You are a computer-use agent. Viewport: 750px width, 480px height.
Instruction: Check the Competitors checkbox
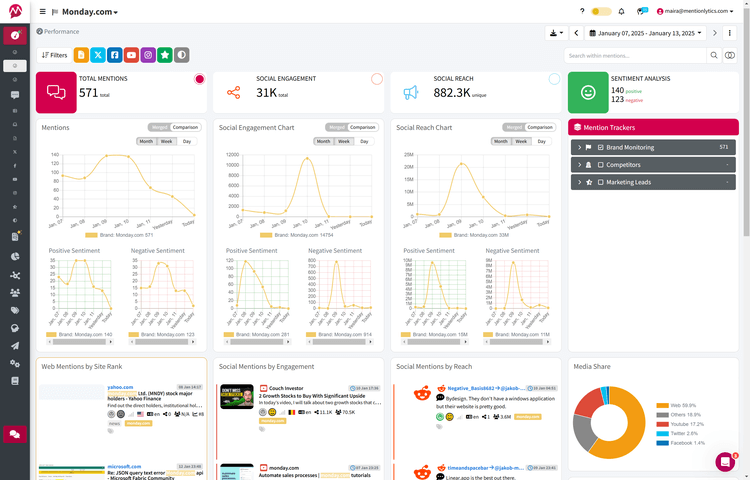(601, 164)
